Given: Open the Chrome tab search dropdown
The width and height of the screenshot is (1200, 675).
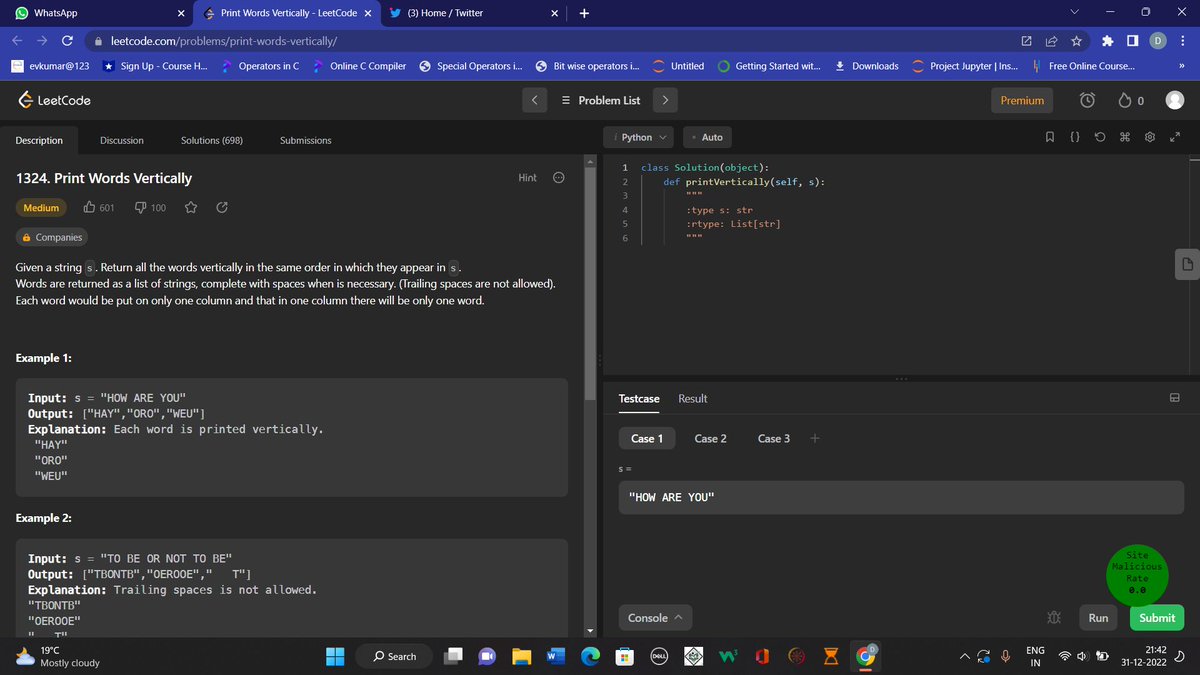Looking at the screenshot, I should pyautogui.click(x=1075, y=13).
